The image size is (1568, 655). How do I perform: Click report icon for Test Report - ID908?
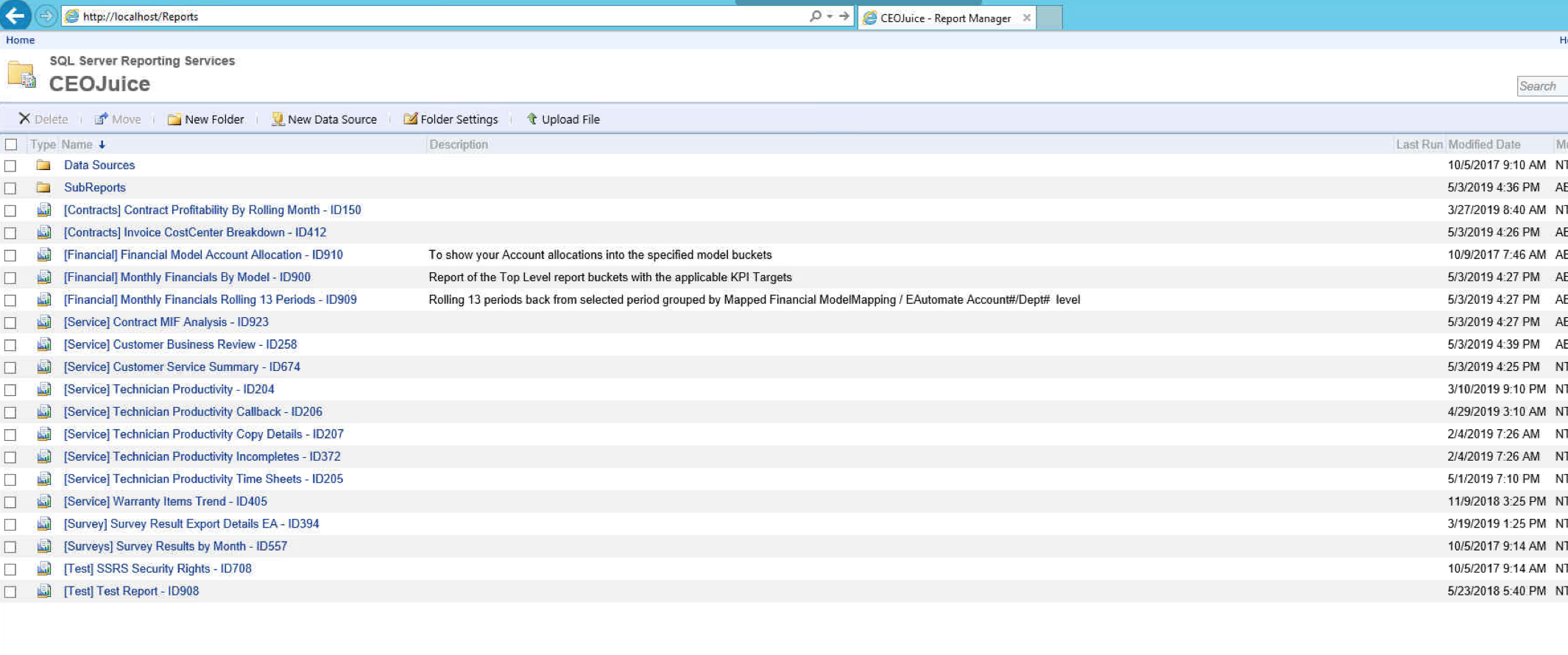(x=44, y=591)
